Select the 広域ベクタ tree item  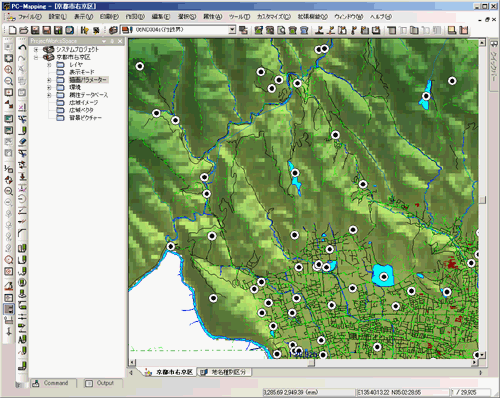(81, 110)
